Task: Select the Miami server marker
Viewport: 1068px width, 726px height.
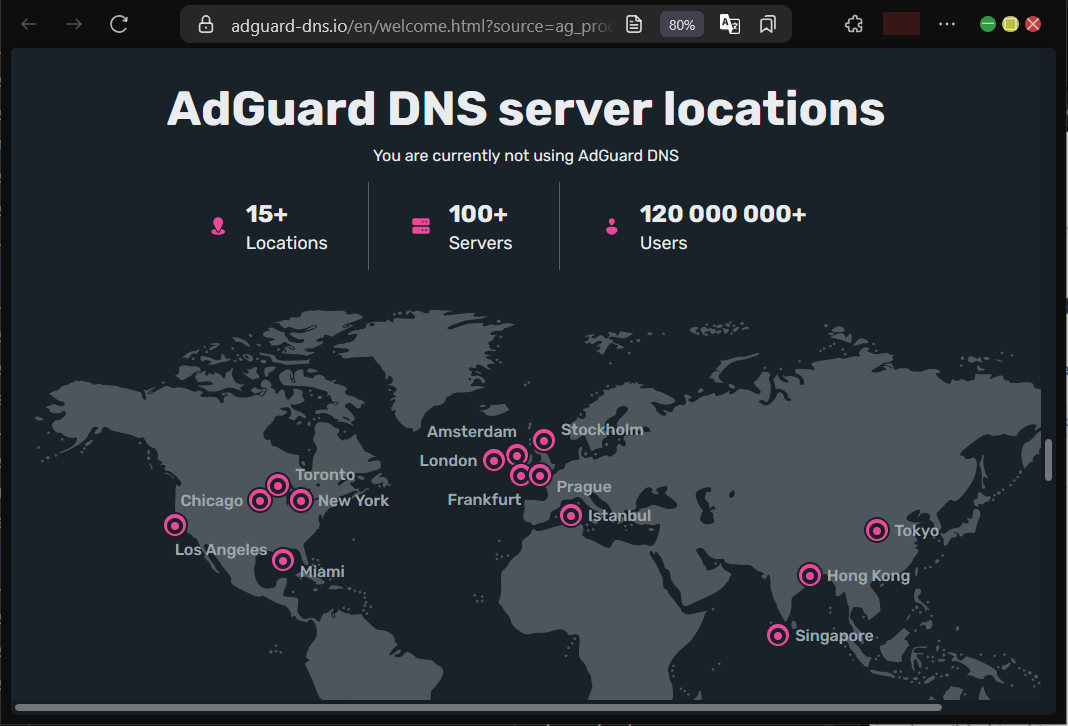Action: coord(283,560)
